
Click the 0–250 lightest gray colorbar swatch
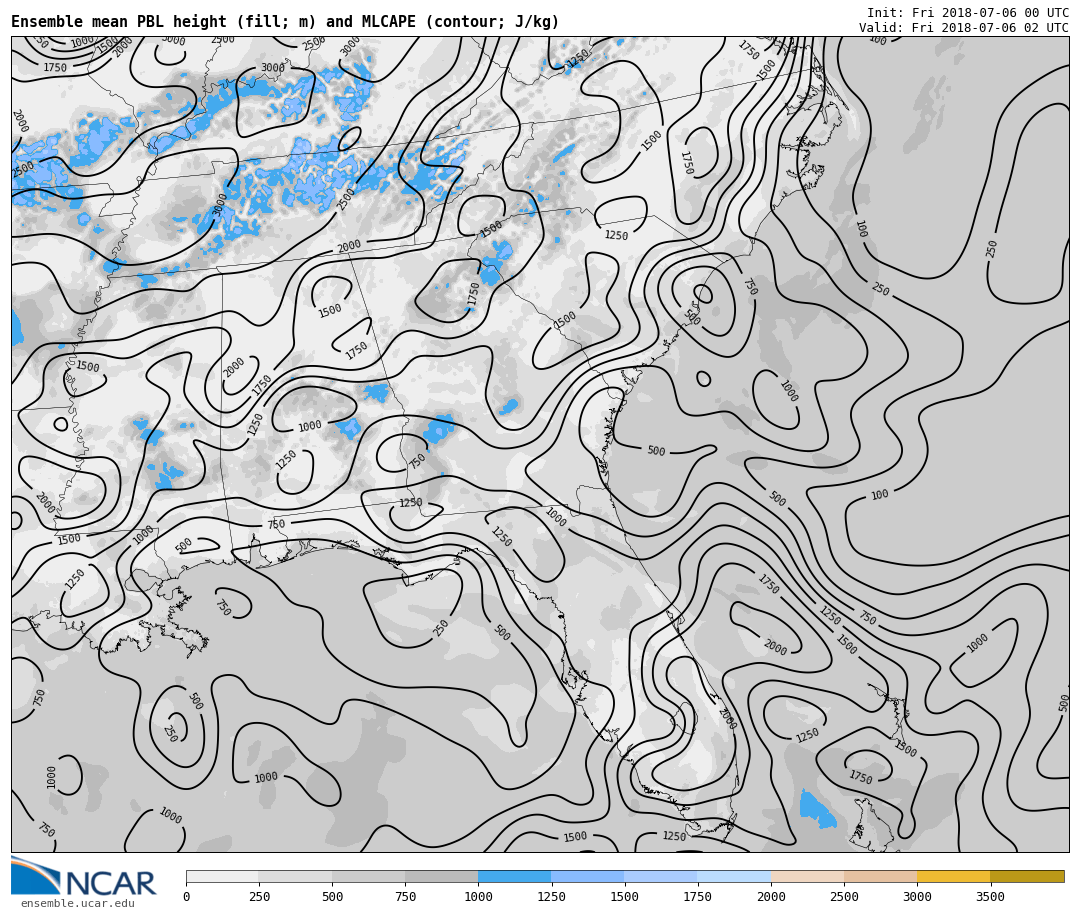(x=222, y=876)
